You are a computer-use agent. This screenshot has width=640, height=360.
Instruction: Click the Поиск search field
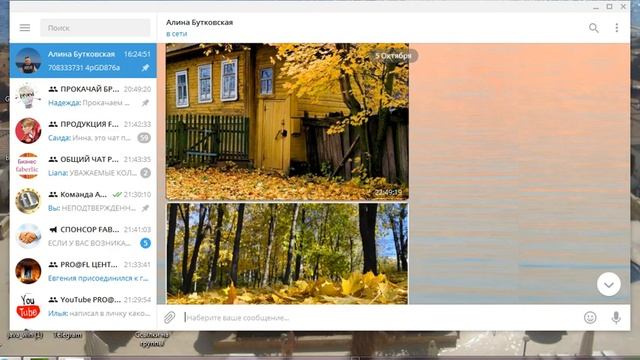coord(95,28)
